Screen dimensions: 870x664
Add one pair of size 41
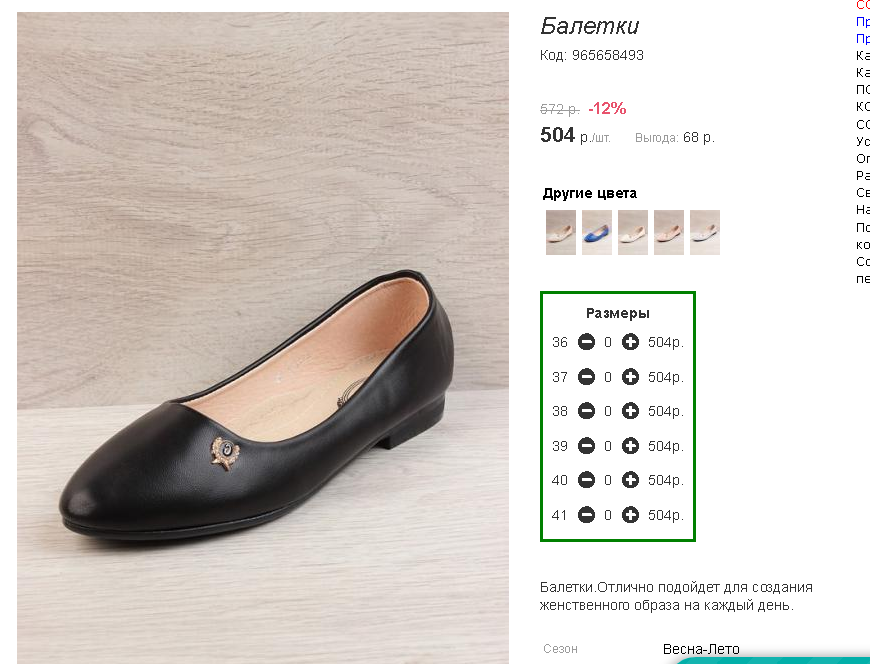point(630,515)
